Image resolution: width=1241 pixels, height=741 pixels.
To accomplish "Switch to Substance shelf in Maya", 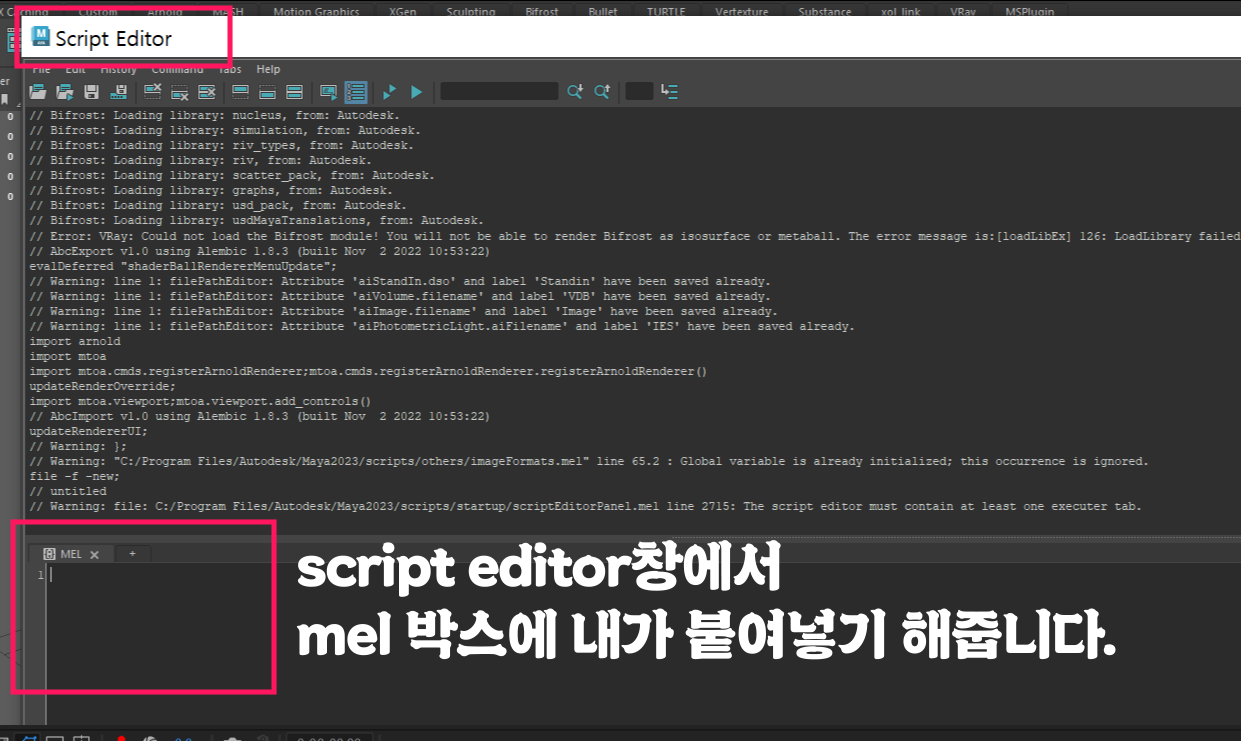I will coord(825,12).
